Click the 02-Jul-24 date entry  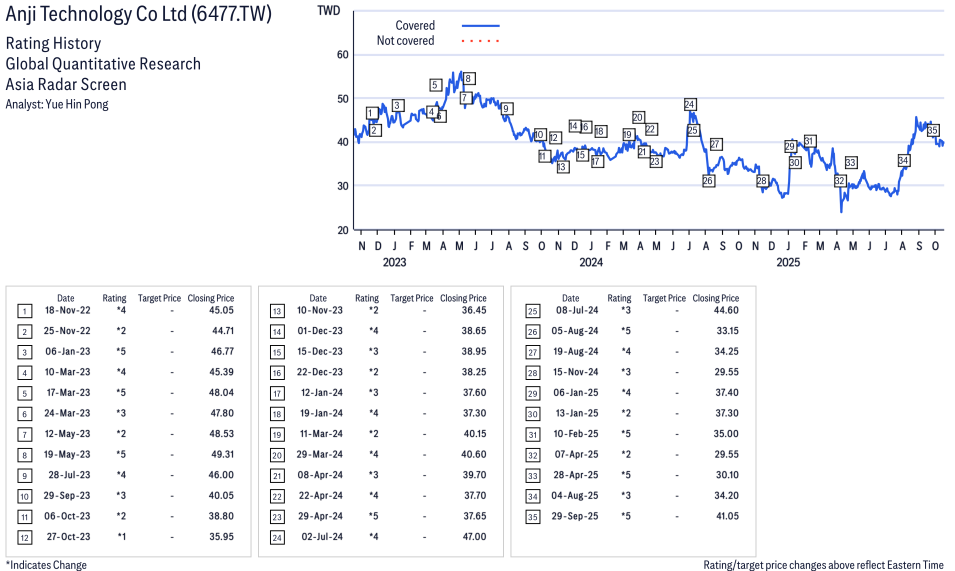[317, 537]
